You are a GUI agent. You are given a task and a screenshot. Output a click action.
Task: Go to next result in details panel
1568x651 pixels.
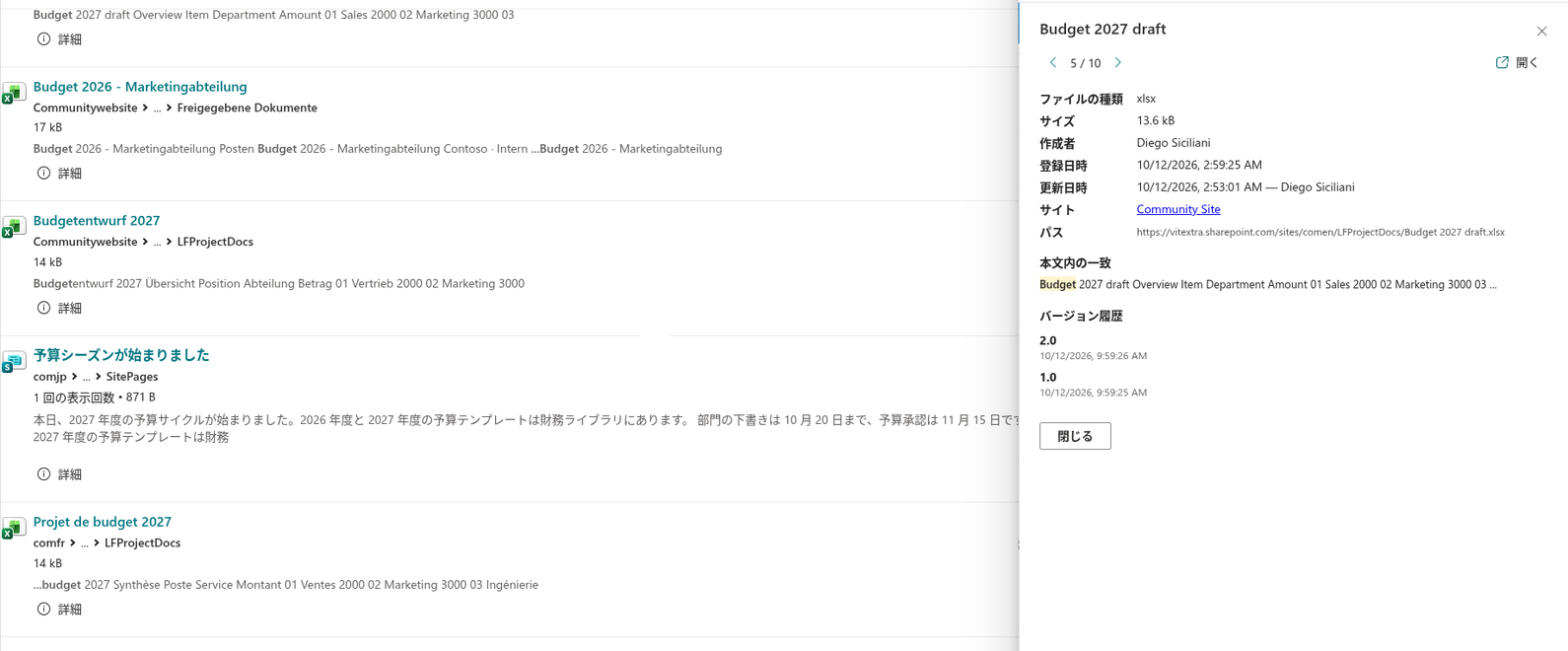coord(1118,62)
